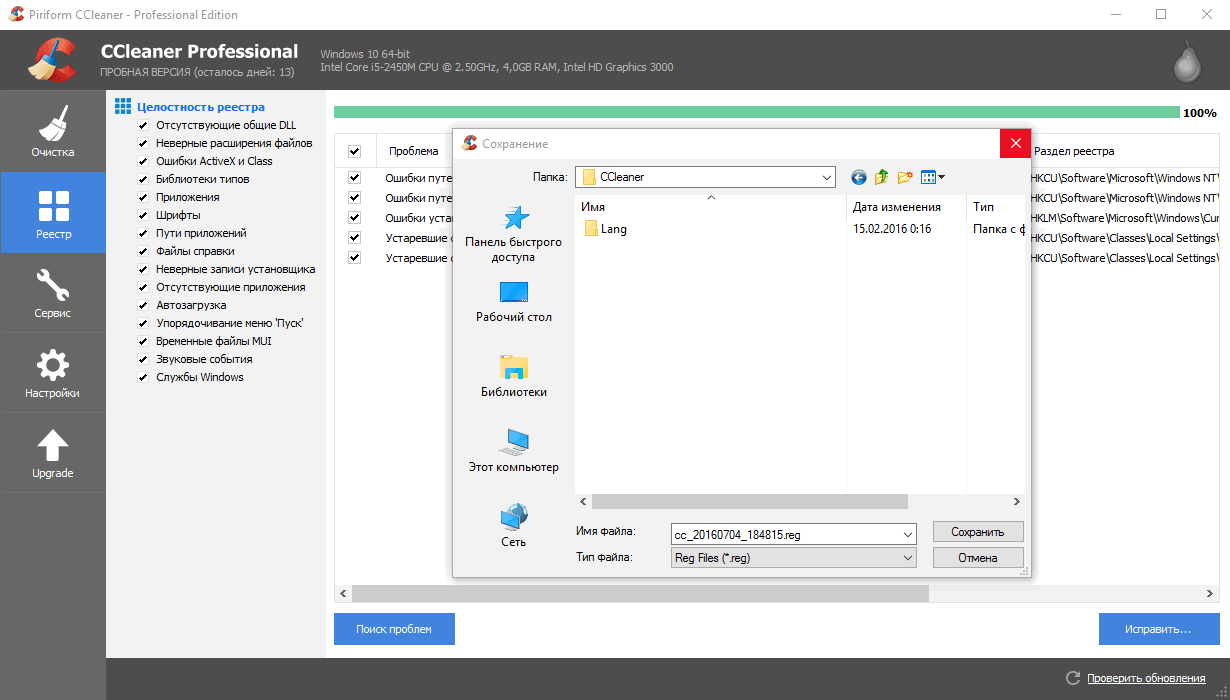The image size is (1230, 700).
Task: Uncheck Пути приложений option
Action: pyautogui.click(x=143, y=233)
